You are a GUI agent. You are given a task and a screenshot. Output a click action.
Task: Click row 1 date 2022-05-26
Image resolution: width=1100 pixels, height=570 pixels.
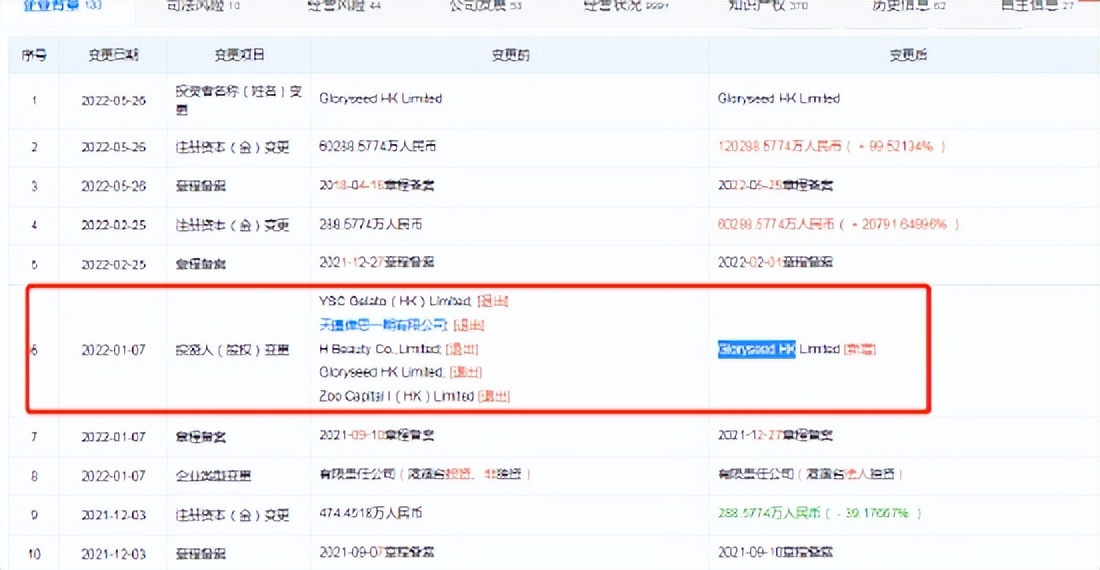click(113, 101)
